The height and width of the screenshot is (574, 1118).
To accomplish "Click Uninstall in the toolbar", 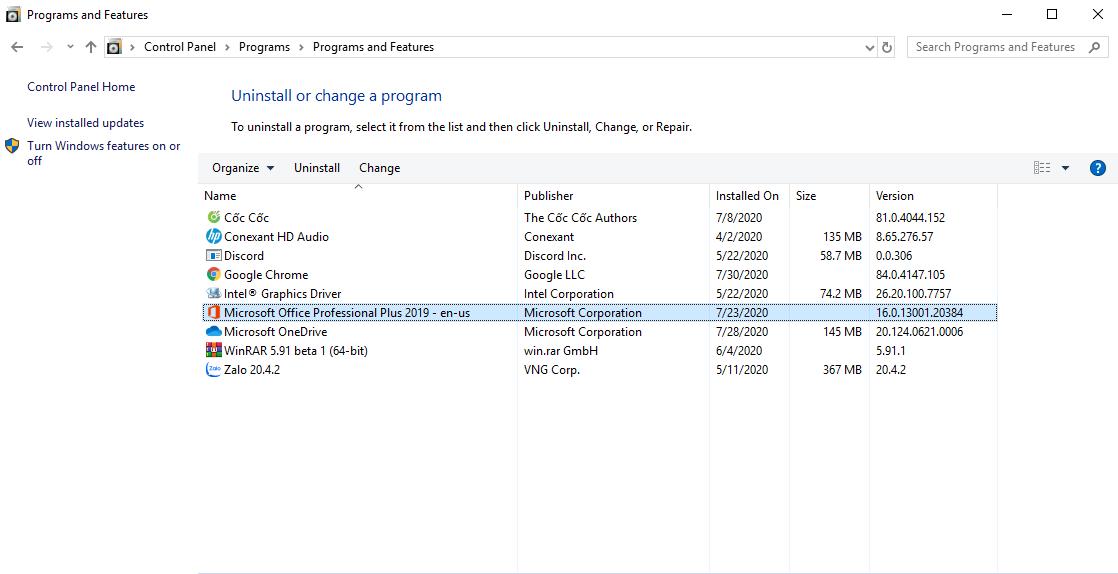I will tap(317, 168).
